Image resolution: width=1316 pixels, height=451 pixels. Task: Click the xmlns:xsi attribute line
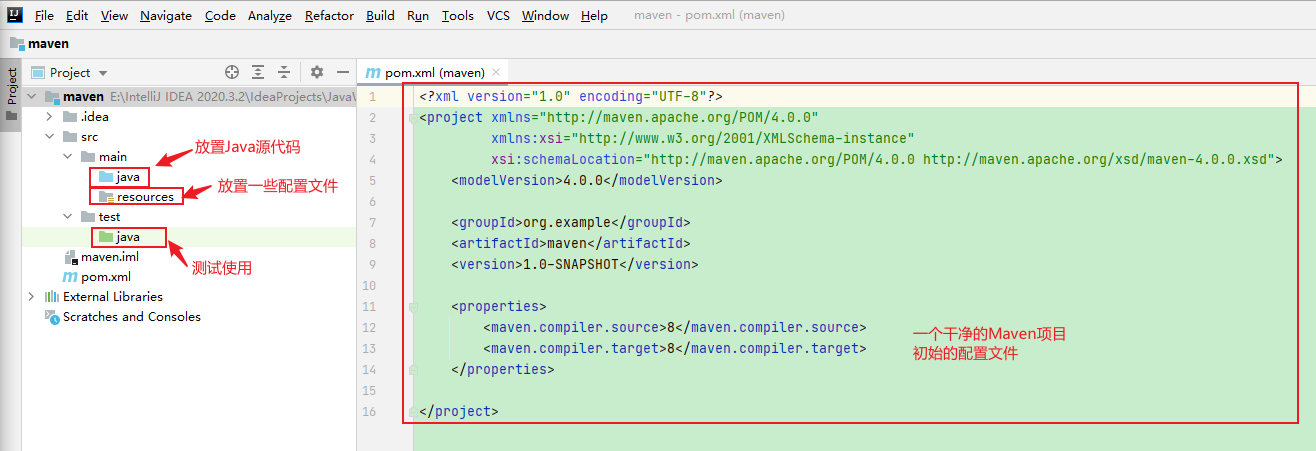[703, 138]
